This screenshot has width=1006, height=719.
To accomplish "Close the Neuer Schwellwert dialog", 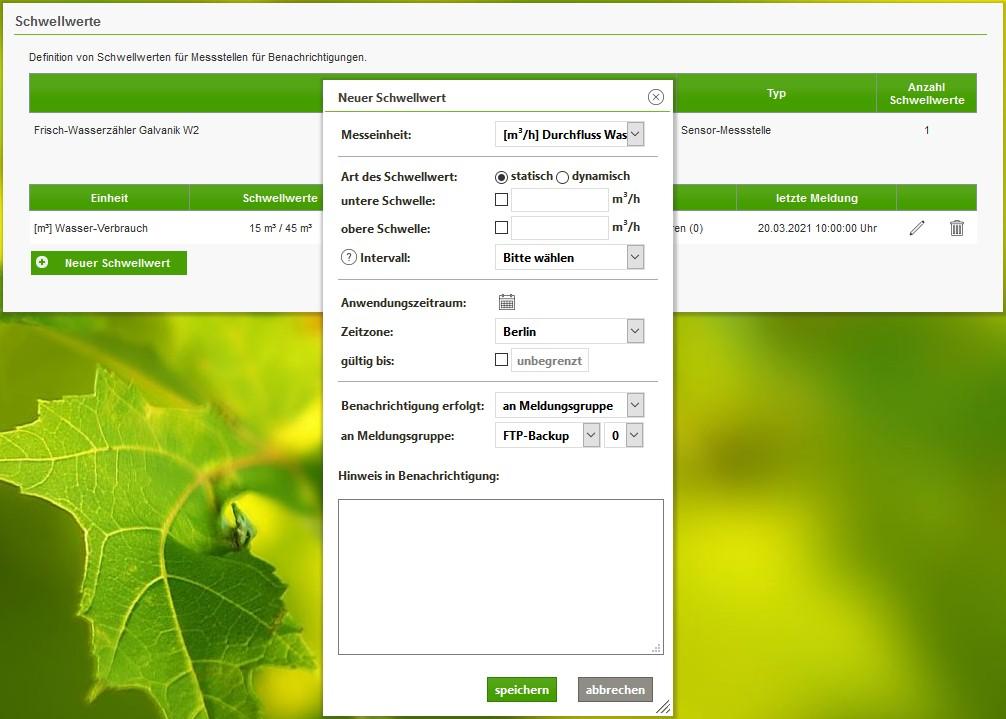I will [656, 97].
